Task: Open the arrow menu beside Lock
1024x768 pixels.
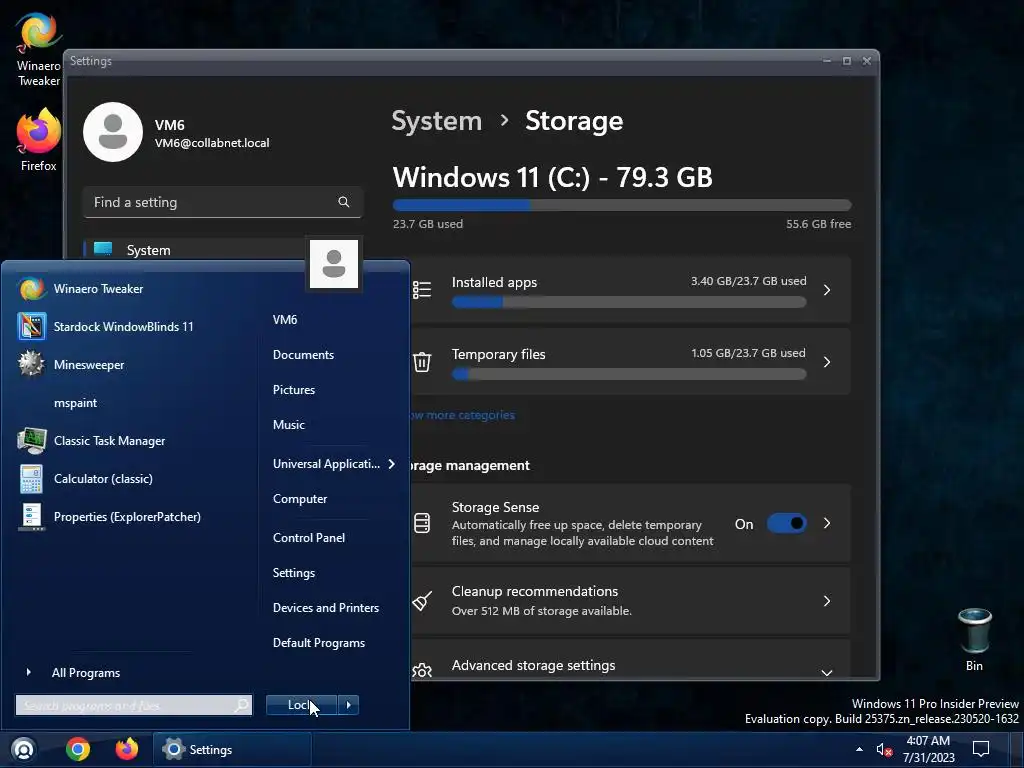Action: point(349,705)
